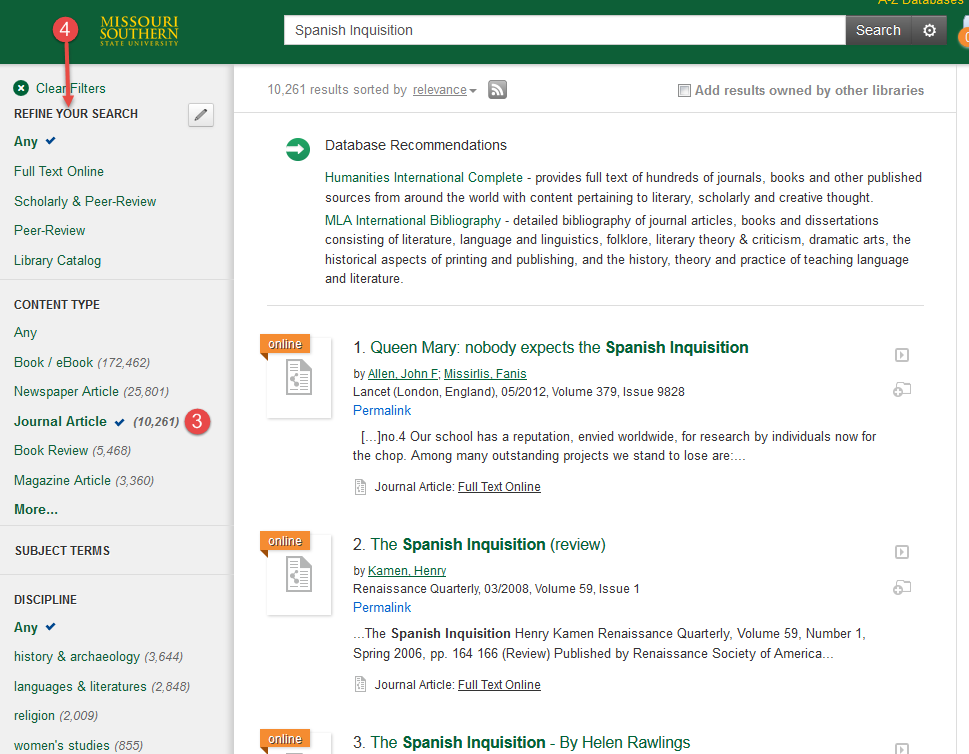Expand the Subject Terms section
The image size is (969, 754).
62,551
